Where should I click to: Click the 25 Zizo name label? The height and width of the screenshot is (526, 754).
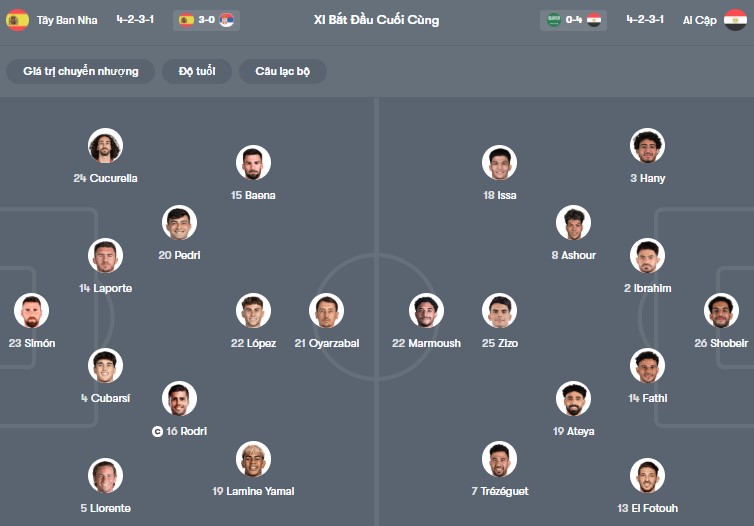[499, 343]
